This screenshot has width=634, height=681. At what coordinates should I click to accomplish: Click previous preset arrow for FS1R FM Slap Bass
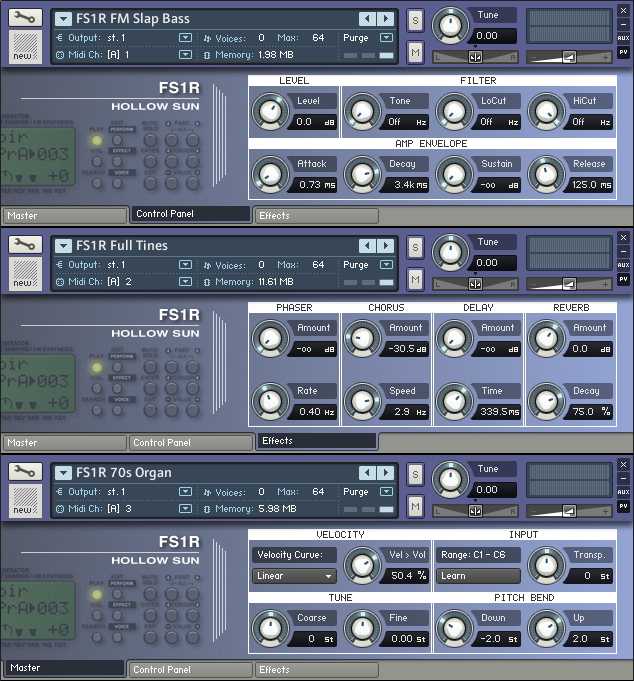(367, 18)
